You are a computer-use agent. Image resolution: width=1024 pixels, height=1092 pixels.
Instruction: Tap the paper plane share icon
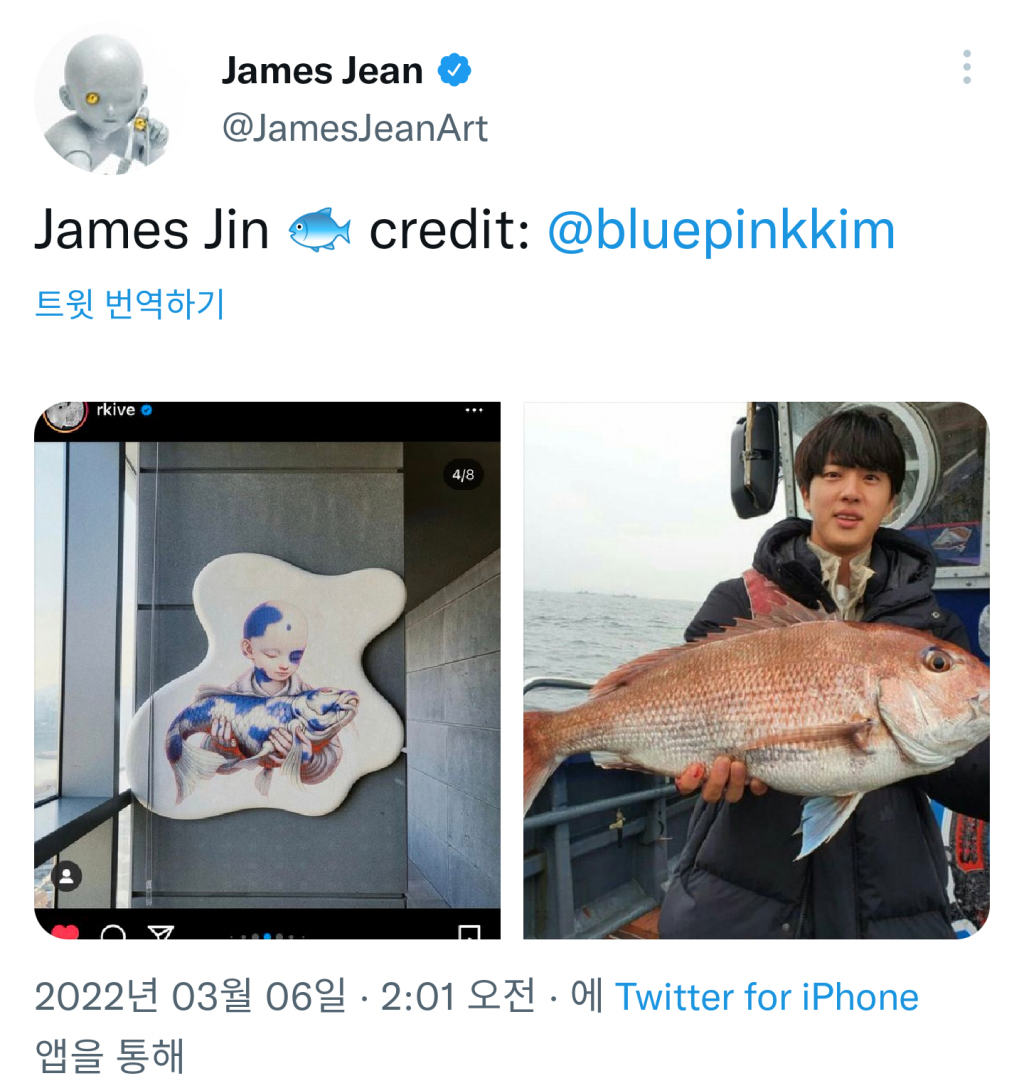(x=160, y=933)
